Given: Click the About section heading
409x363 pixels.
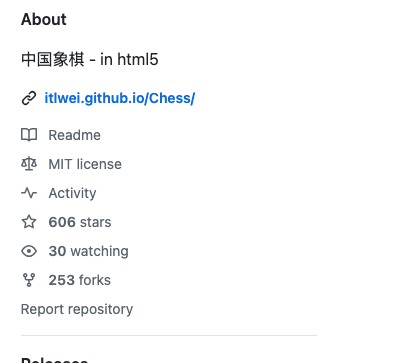Looking at the screenshot, I should pos(44,19).
